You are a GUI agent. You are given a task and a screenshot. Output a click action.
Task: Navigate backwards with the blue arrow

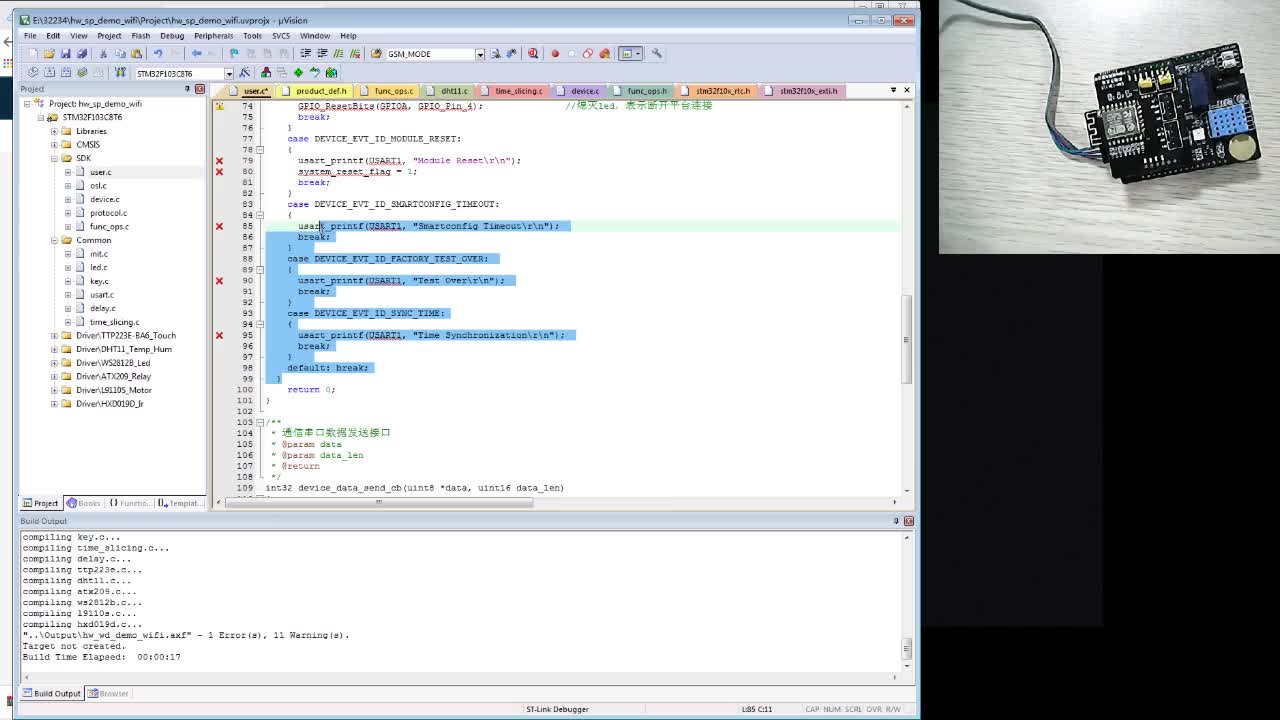pos(197,54)
